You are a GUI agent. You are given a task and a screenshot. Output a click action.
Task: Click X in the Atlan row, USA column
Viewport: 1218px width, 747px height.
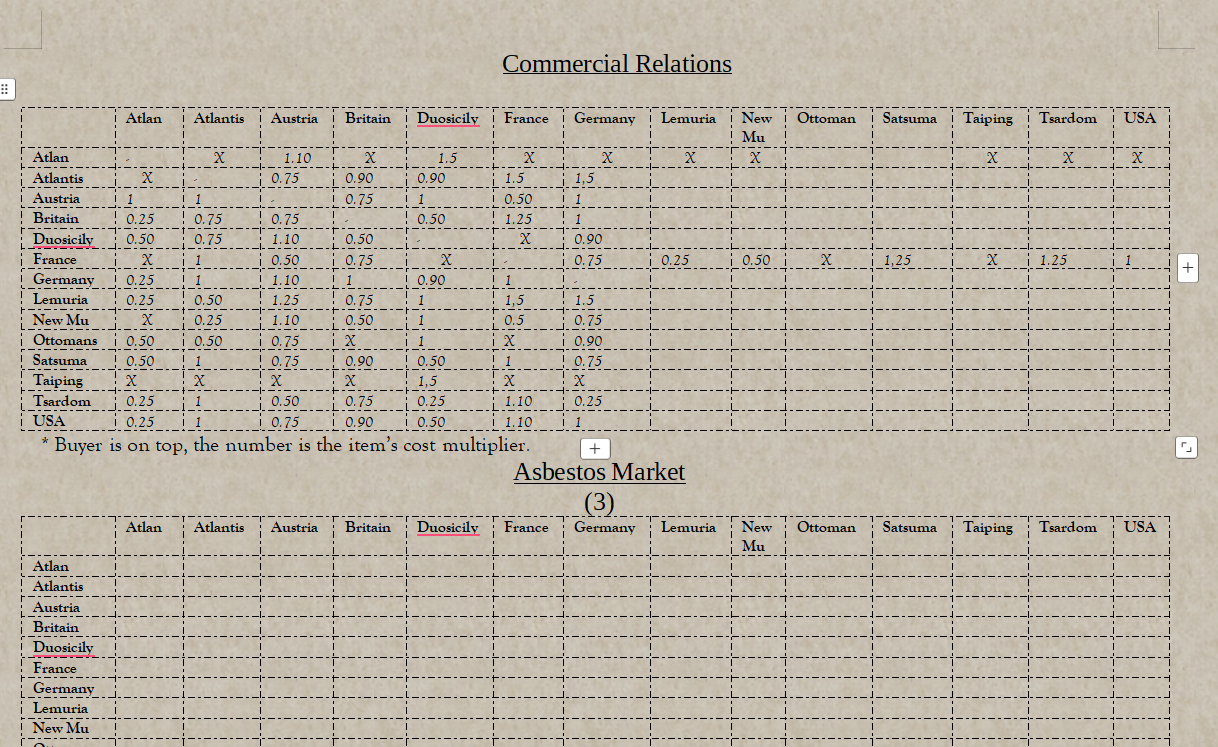point(1137,158)
